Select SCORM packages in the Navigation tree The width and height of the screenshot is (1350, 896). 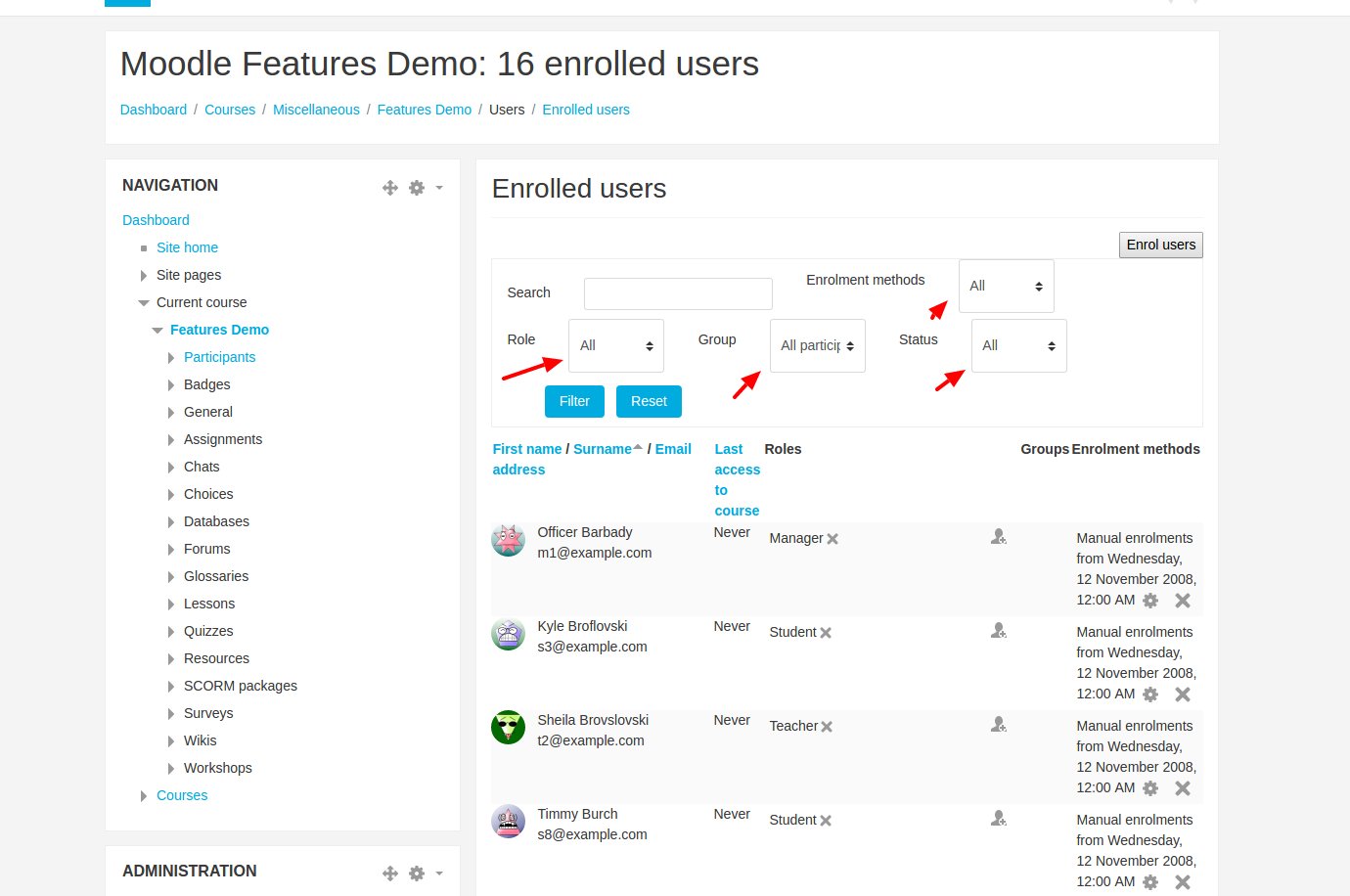[241, 686]
